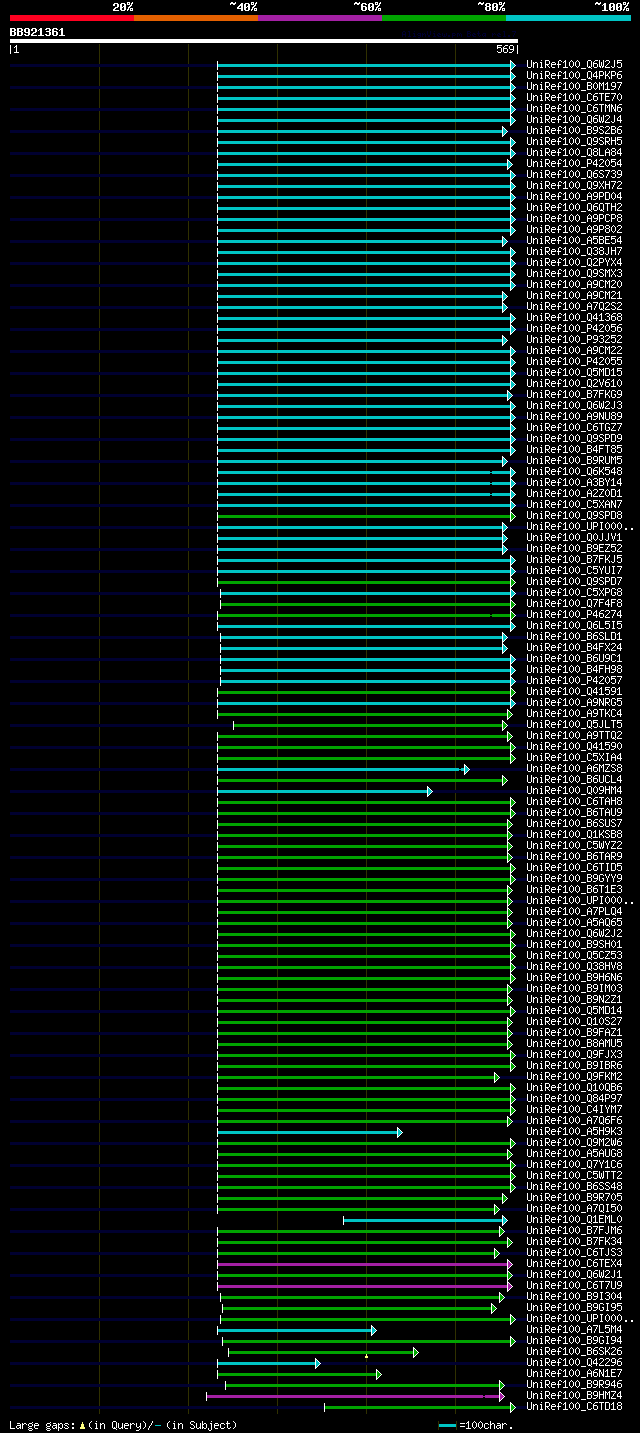Select label UniRef100_Q1KSB8
The image size is (640, 1433).
coord(574,834)
